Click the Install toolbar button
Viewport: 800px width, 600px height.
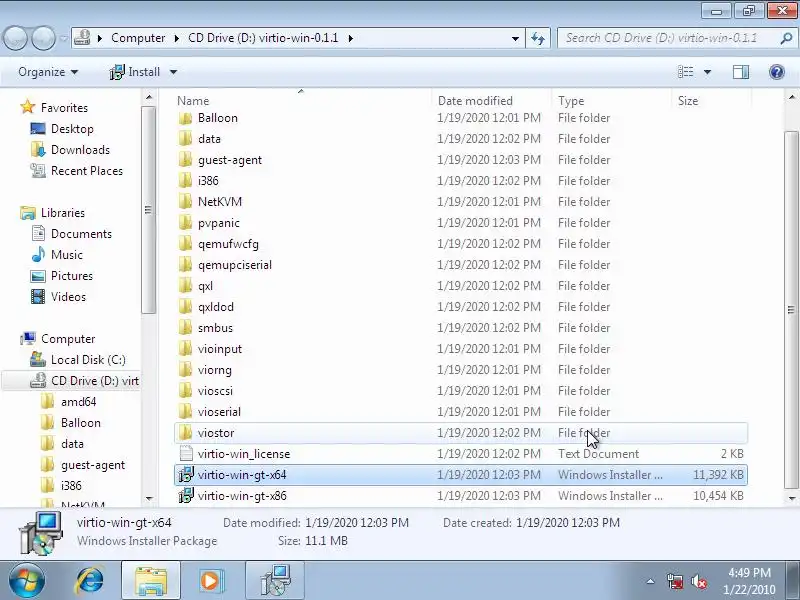click(x=135, y=72)
